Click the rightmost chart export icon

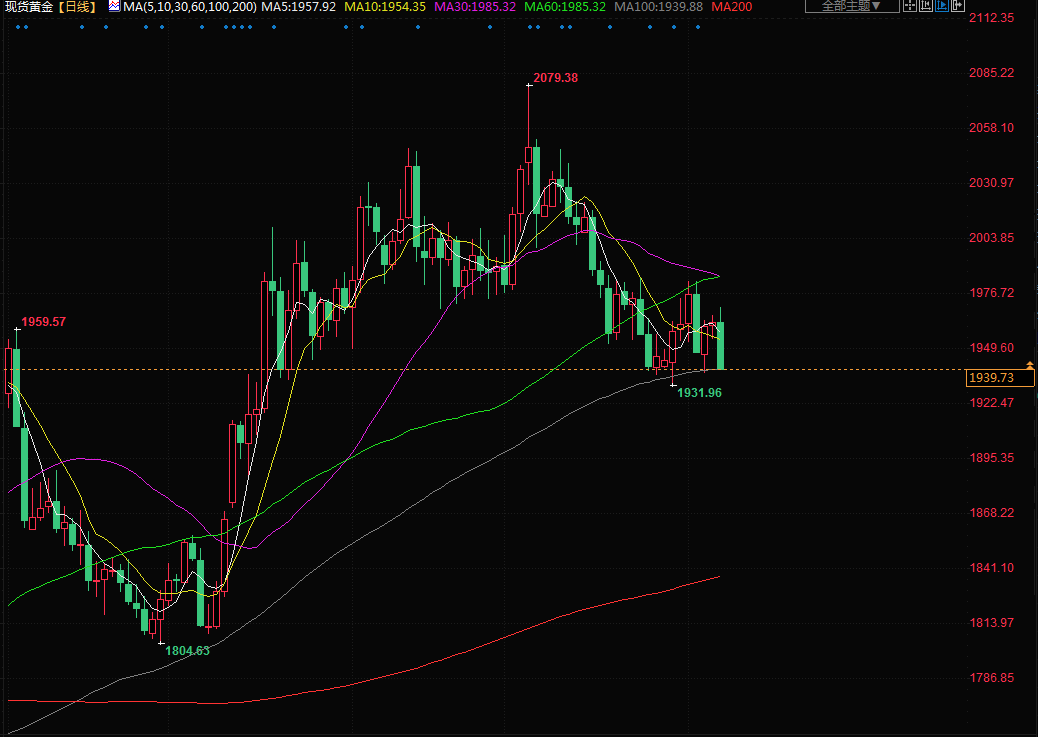[x=957, y=5]
